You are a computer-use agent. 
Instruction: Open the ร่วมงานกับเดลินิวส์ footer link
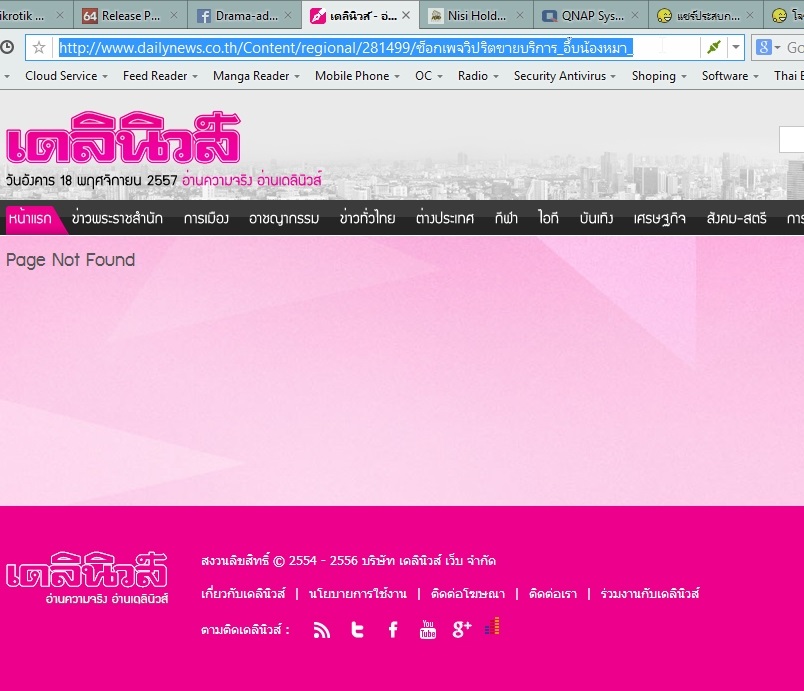[x=650, y=594]
